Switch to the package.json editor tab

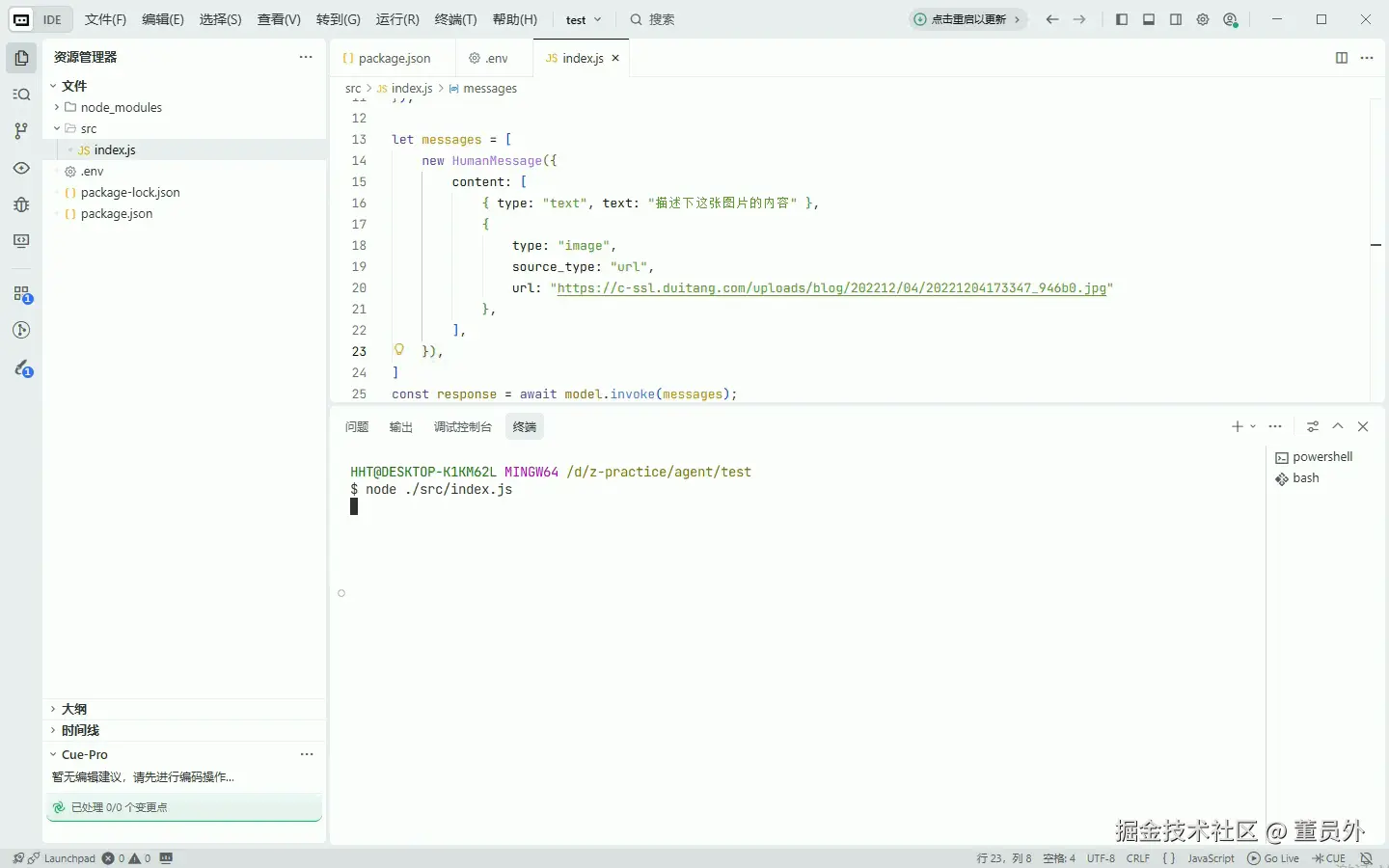(x=394, y=58)
